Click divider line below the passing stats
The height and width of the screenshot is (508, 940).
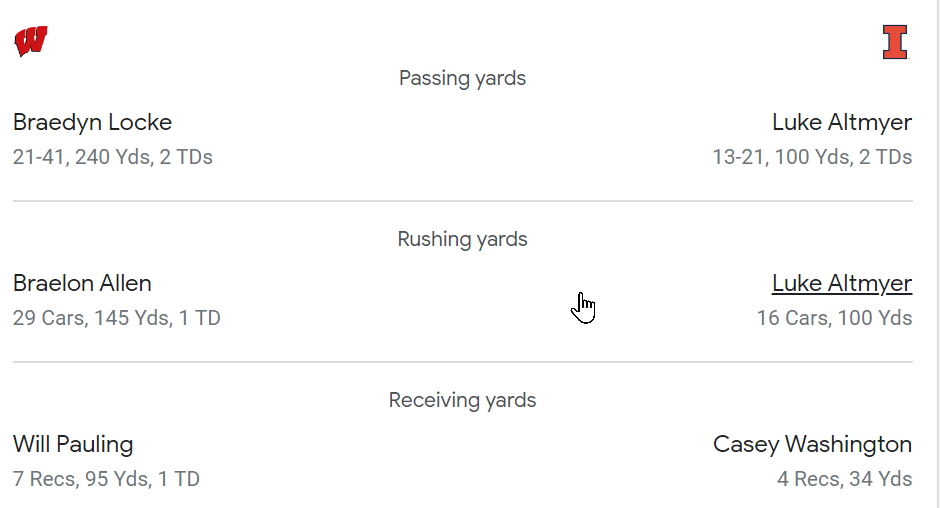(462, 201)
